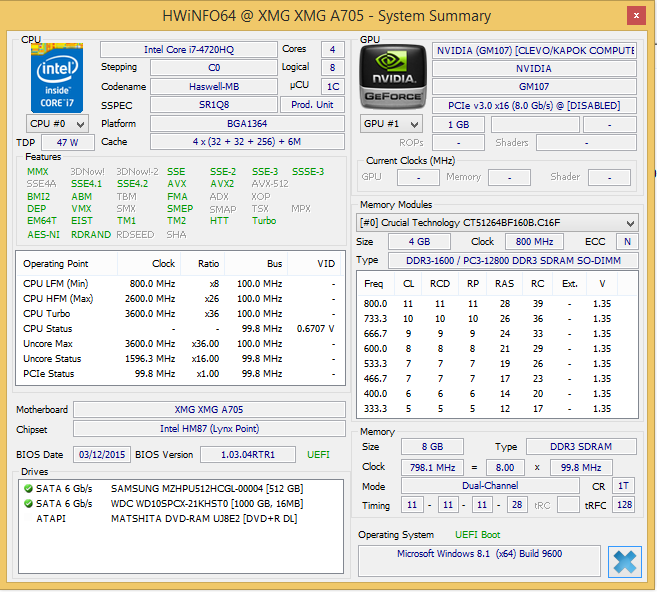Click the CR 1T value field
This screenshot has height=592, width=657.
point(623,486)
